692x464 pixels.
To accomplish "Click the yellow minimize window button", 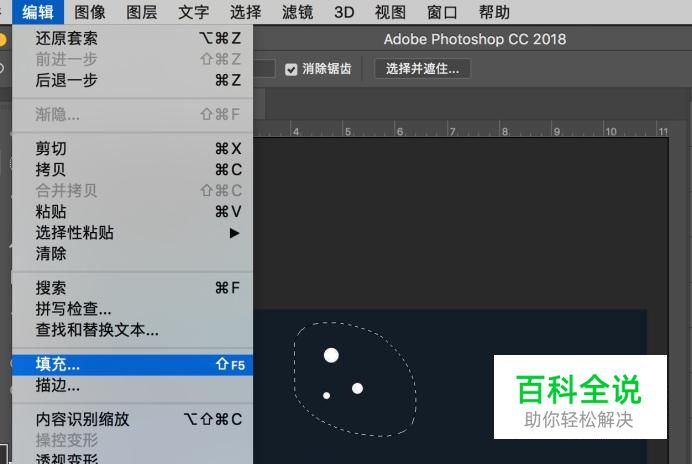I will tap(2, 40).
